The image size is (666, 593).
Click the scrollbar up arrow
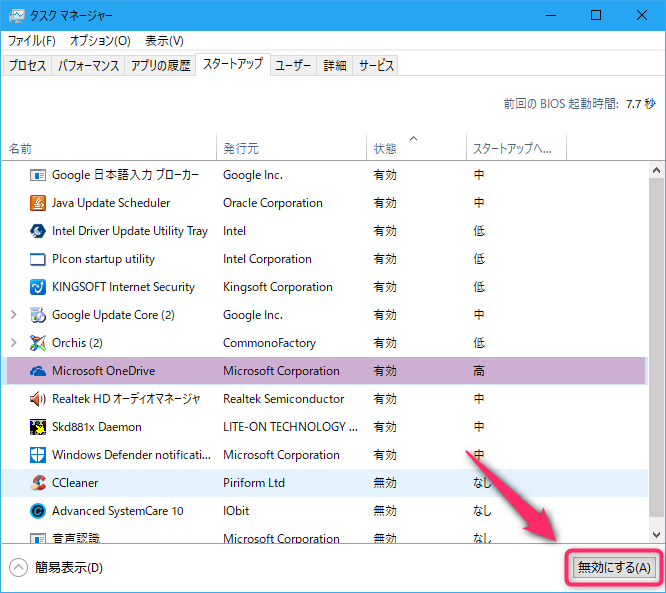(656, 171)
